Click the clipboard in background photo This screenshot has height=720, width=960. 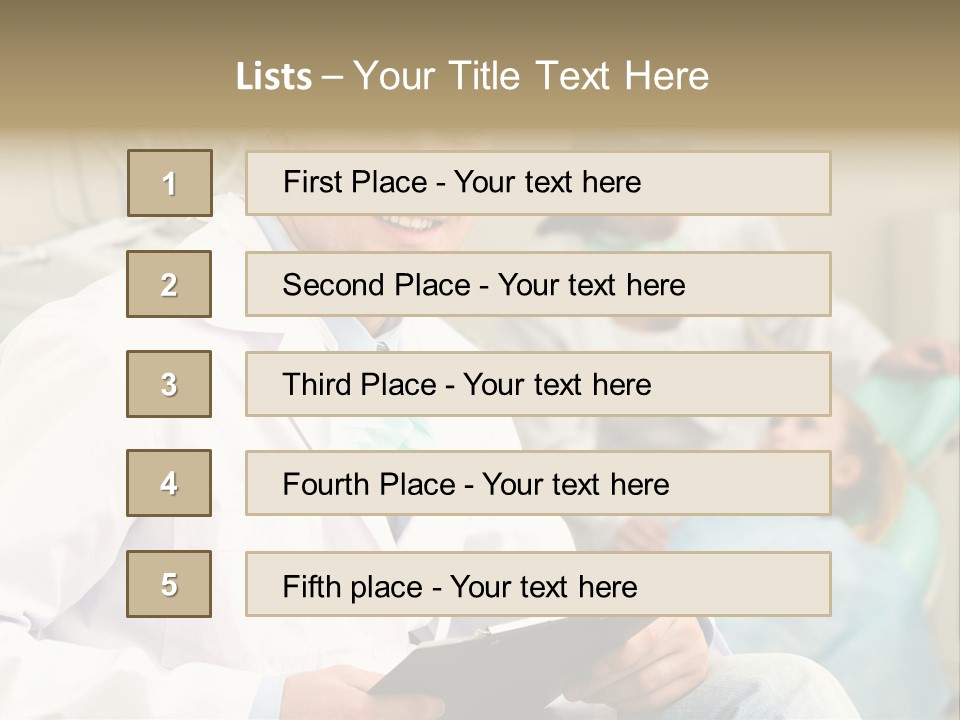(508, 660)
